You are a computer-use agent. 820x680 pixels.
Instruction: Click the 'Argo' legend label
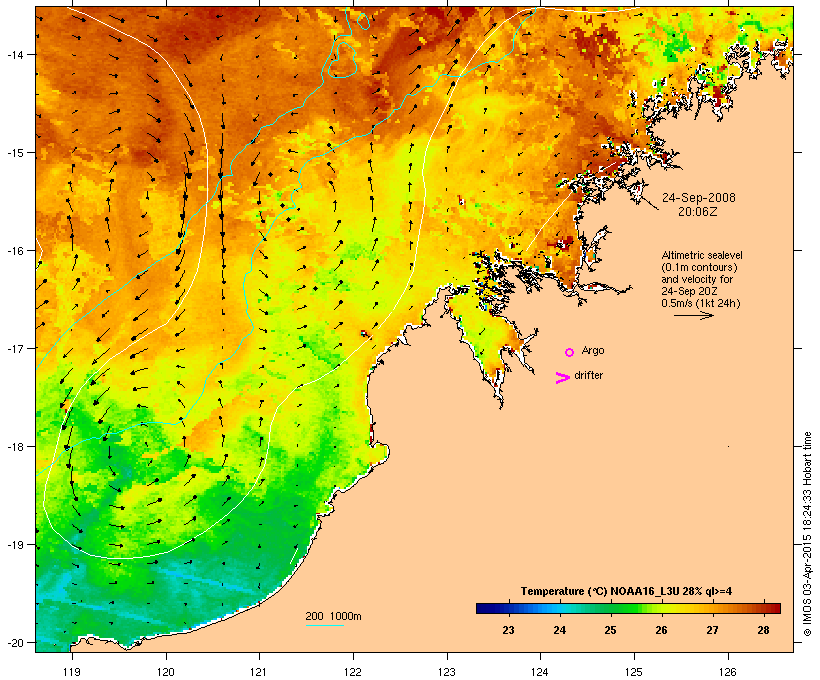coord(593,350)
